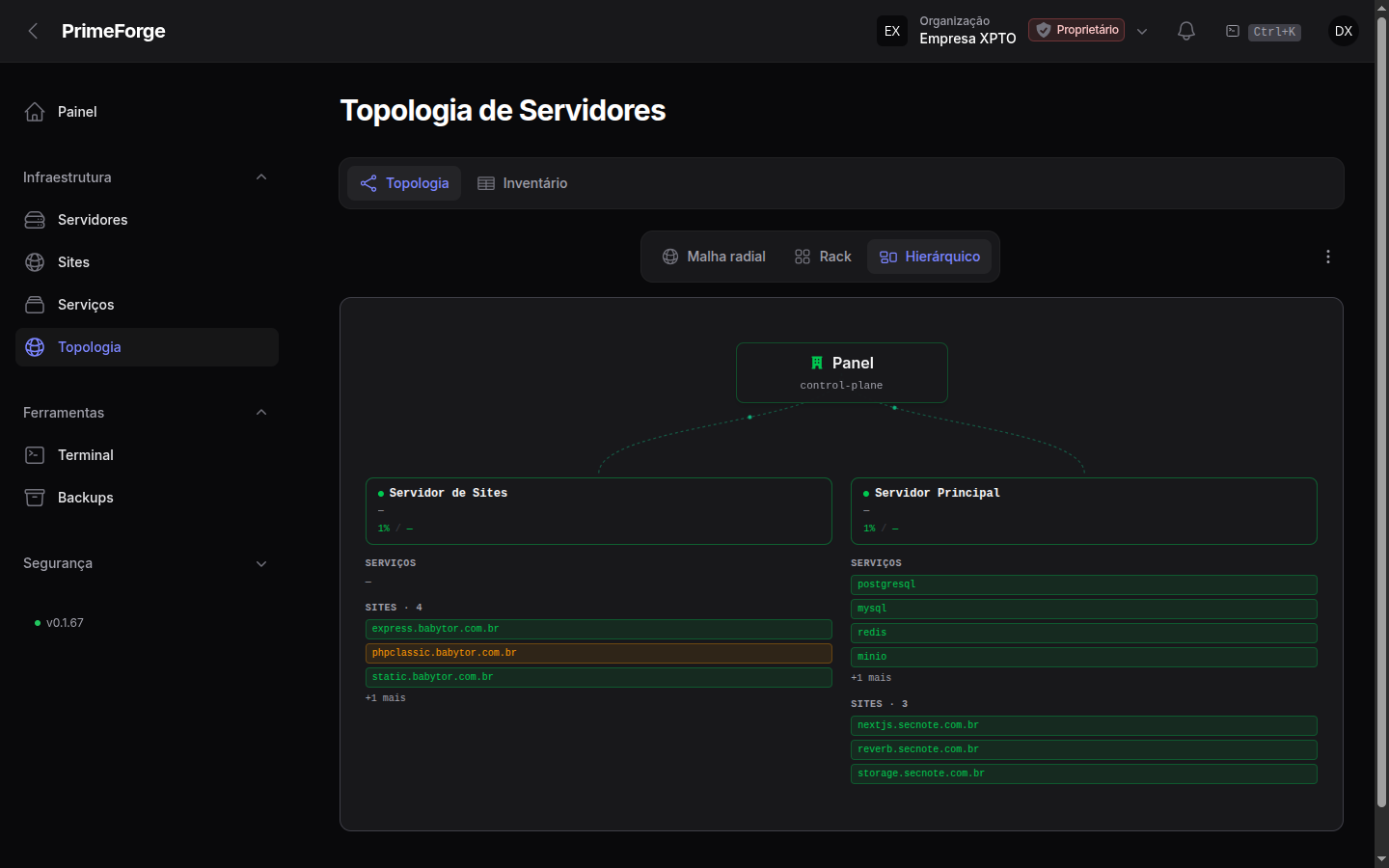Expand '+1 mais' under Servidor de Sites

[386, 698]
